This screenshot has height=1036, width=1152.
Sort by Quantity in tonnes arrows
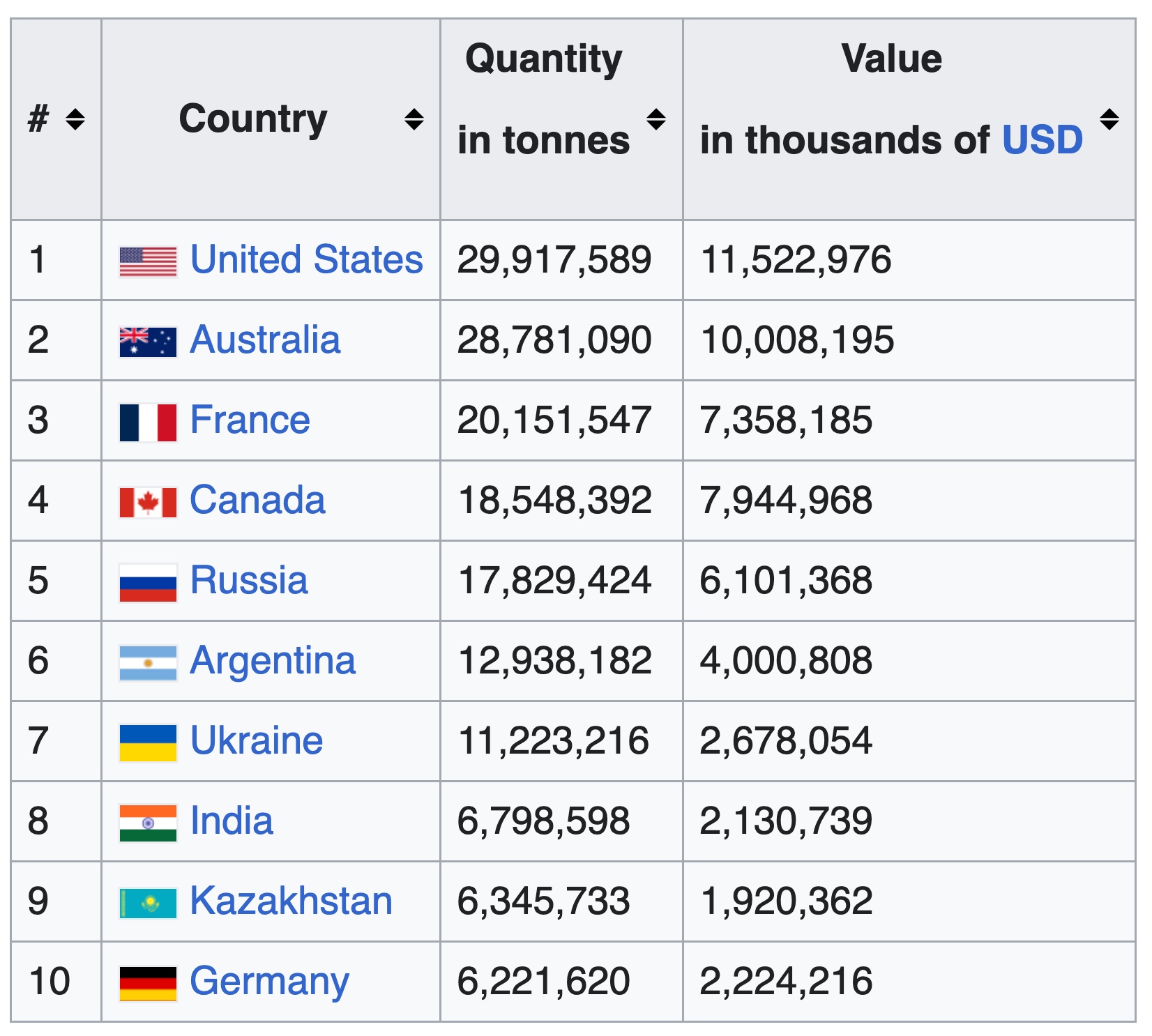tap(656, 119)
